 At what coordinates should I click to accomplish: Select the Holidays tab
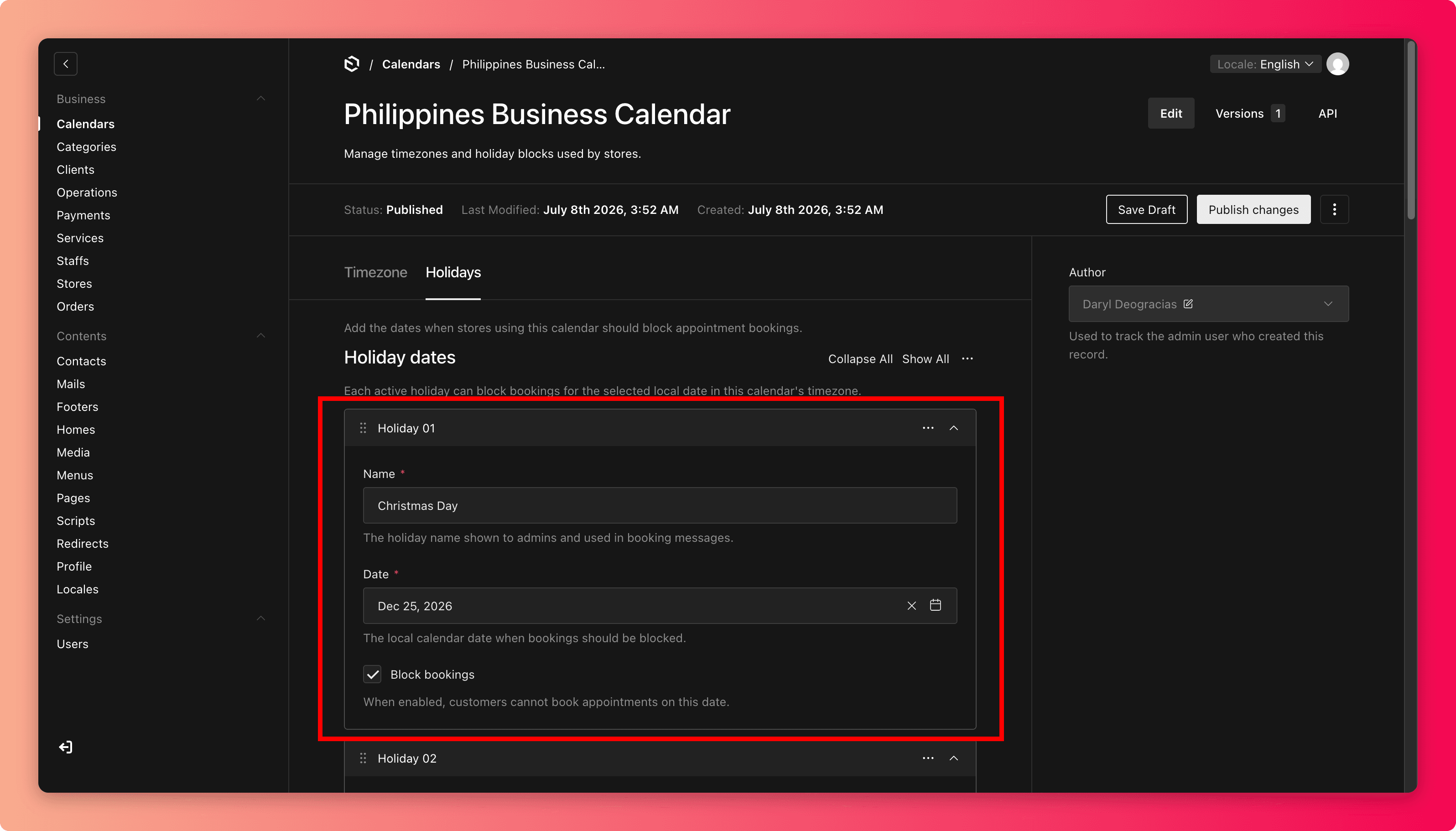(453, 272)
